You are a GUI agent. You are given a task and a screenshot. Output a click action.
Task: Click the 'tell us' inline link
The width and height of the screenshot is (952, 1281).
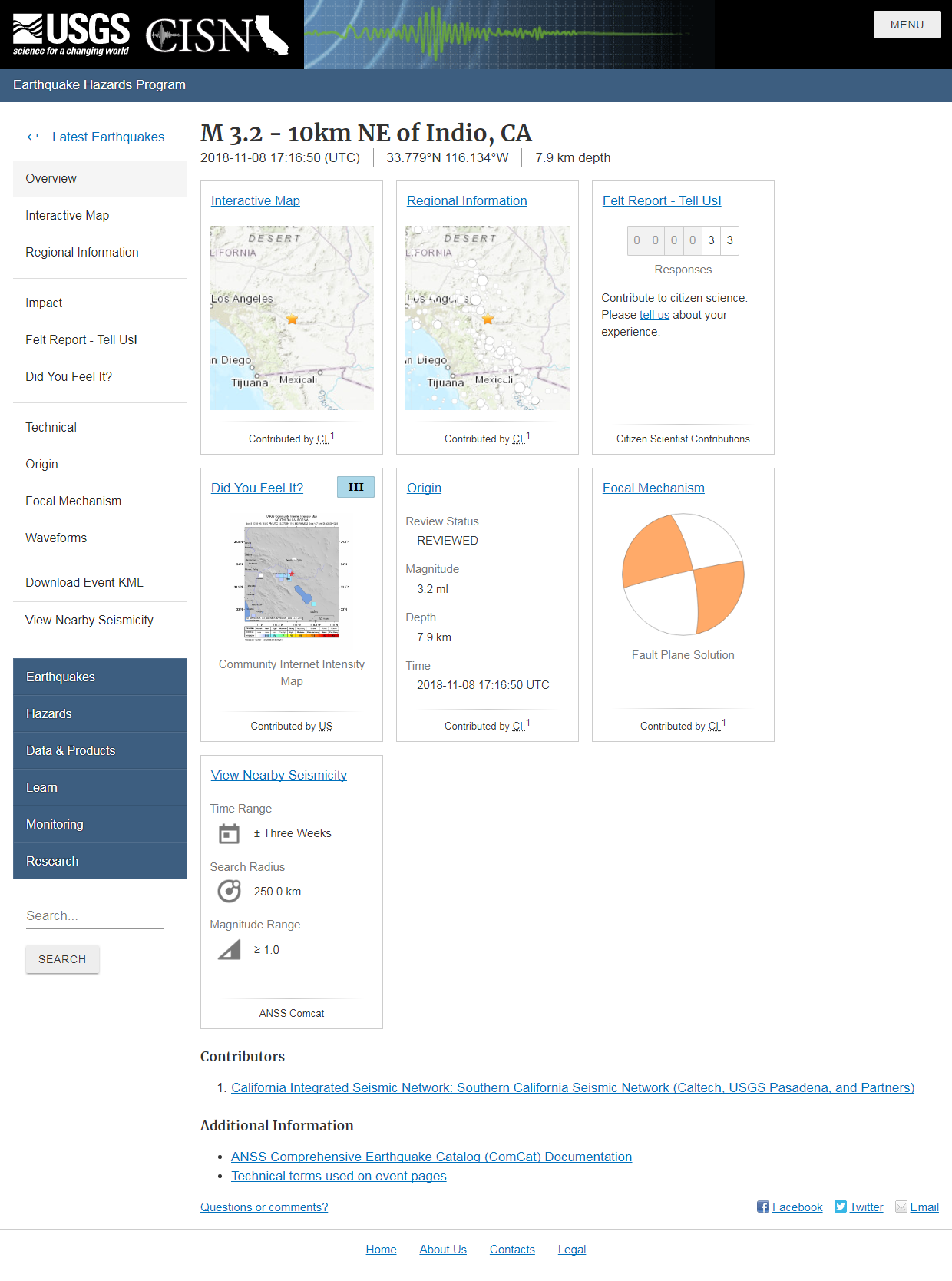654,315
